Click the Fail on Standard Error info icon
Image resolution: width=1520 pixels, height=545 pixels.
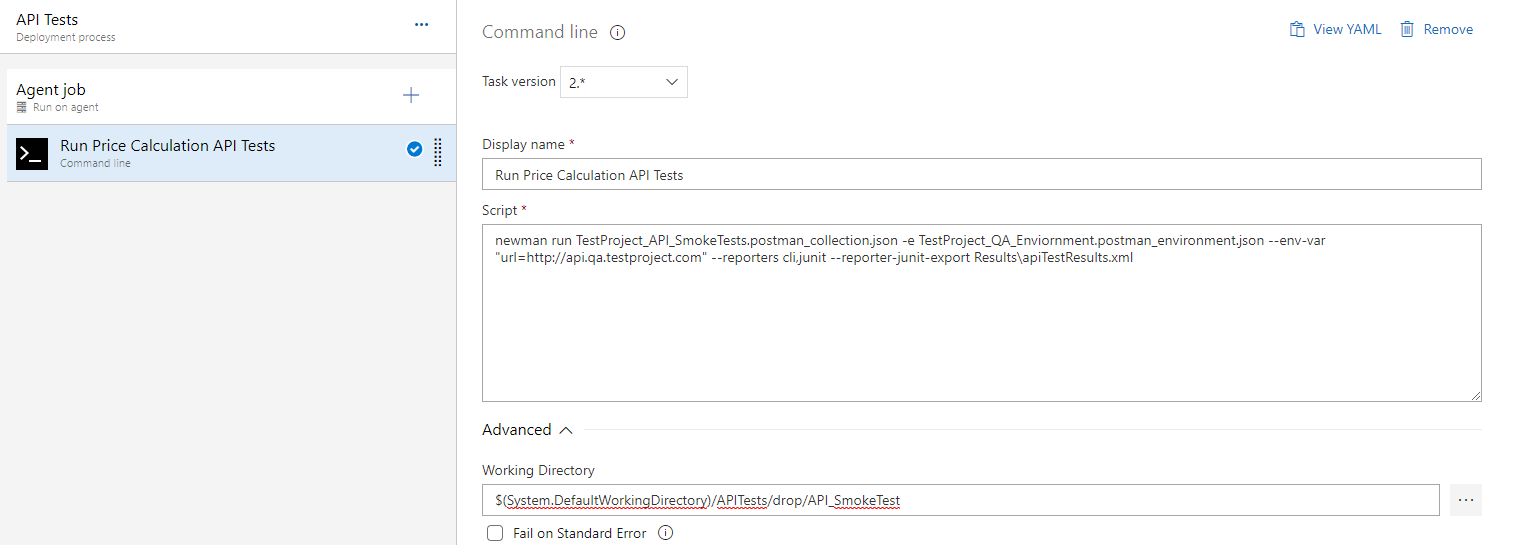[666, 533]
